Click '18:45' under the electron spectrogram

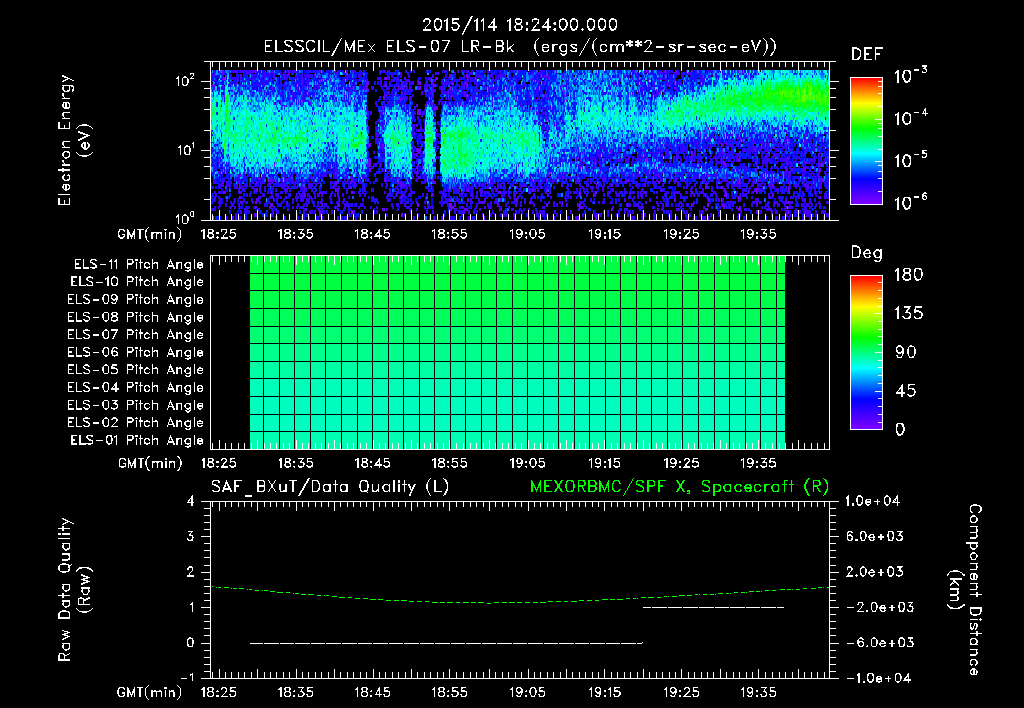click(372, 234)
